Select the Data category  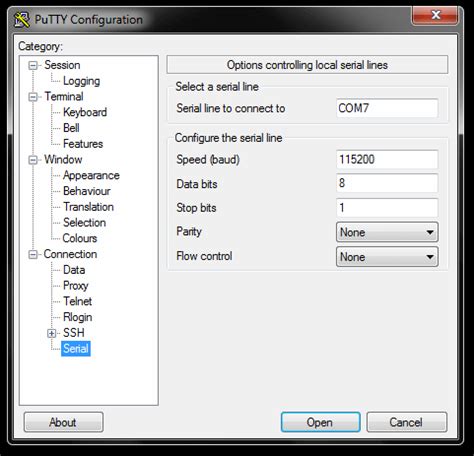pos(74,270)
